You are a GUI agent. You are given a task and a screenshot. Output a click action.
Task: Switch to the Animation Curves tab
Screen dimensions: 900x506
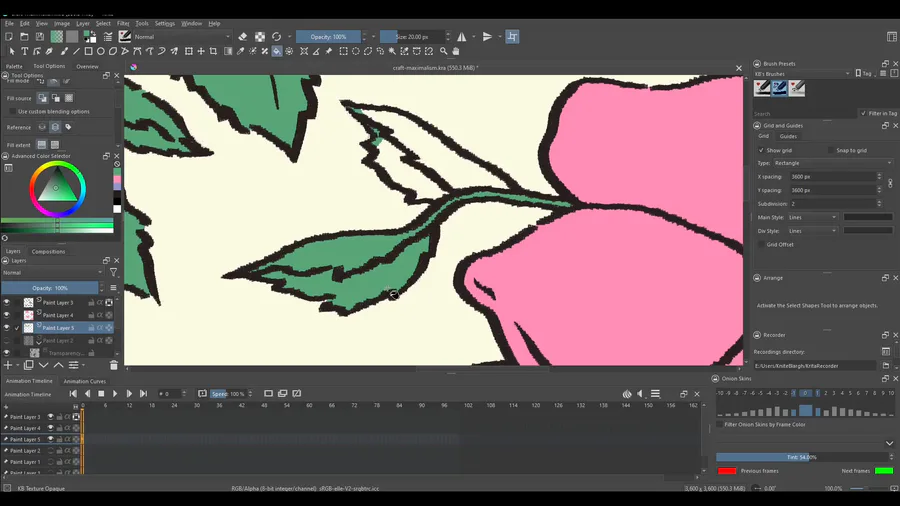coord(84,381)
